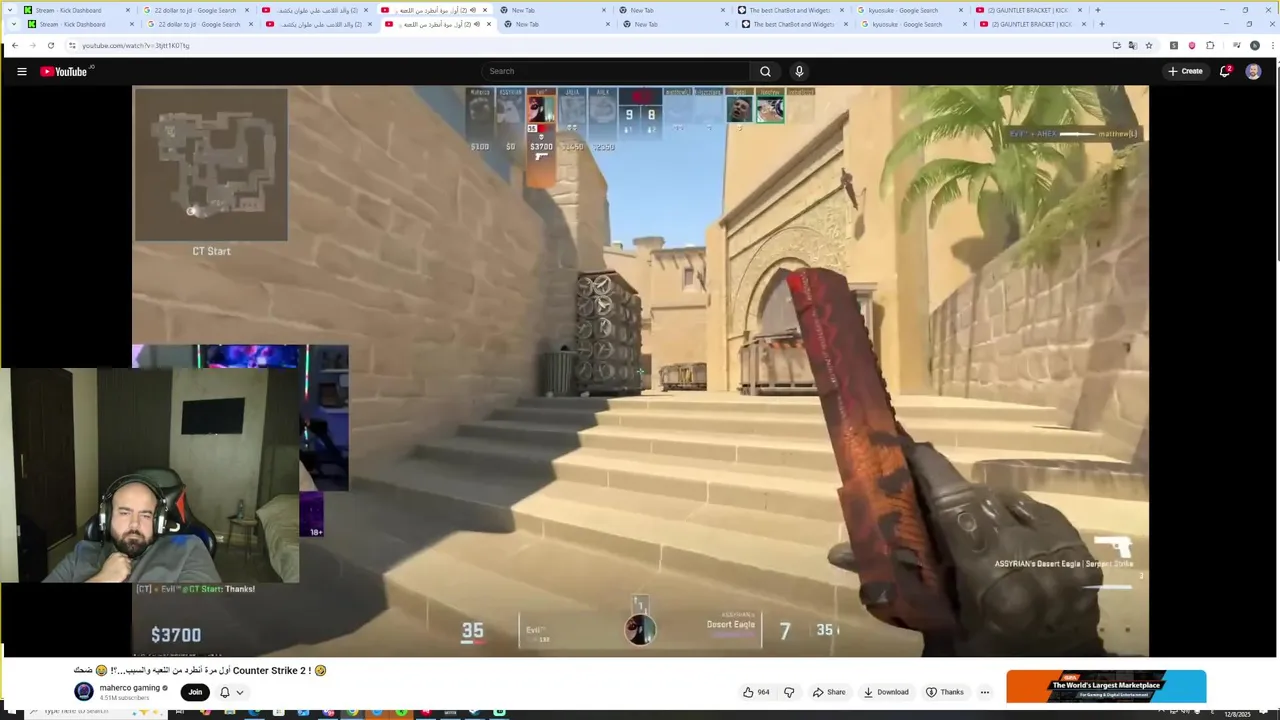The height and width of the screenshot is (720, 1280).
Task: Open the maherco gaming channel avatar
Action: [84, 691]
